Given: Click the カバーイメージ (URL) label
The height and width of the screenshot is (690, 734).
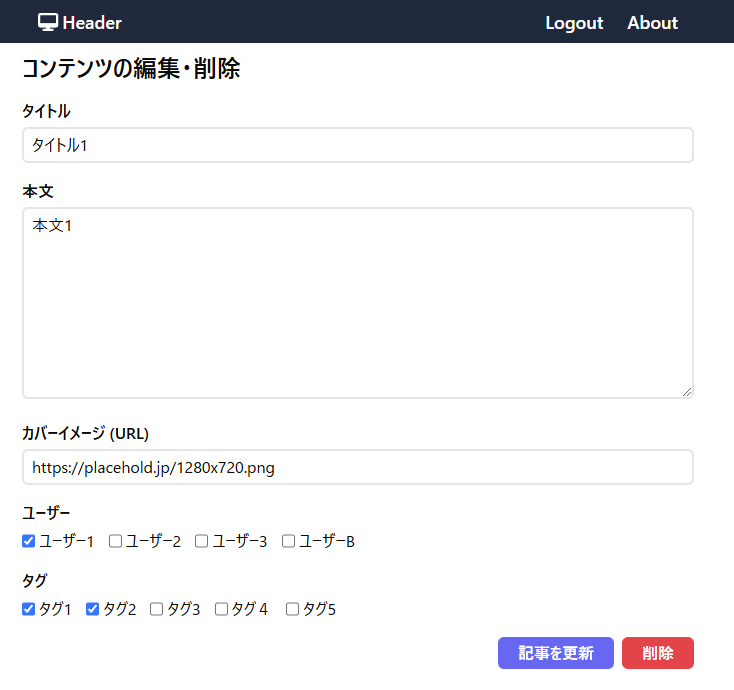Looking at the screenshot, I should click(85, 433).
